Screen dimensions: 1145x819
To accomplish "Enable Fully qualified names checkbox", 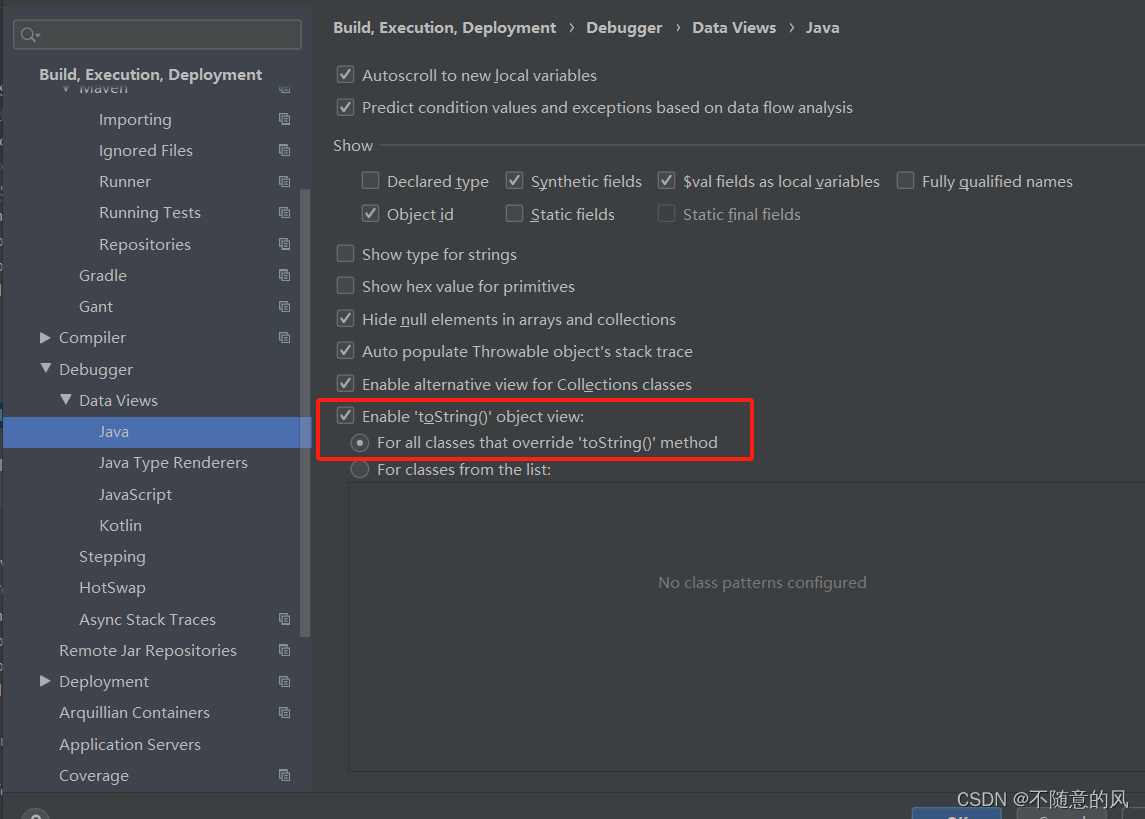I will 905,180.
